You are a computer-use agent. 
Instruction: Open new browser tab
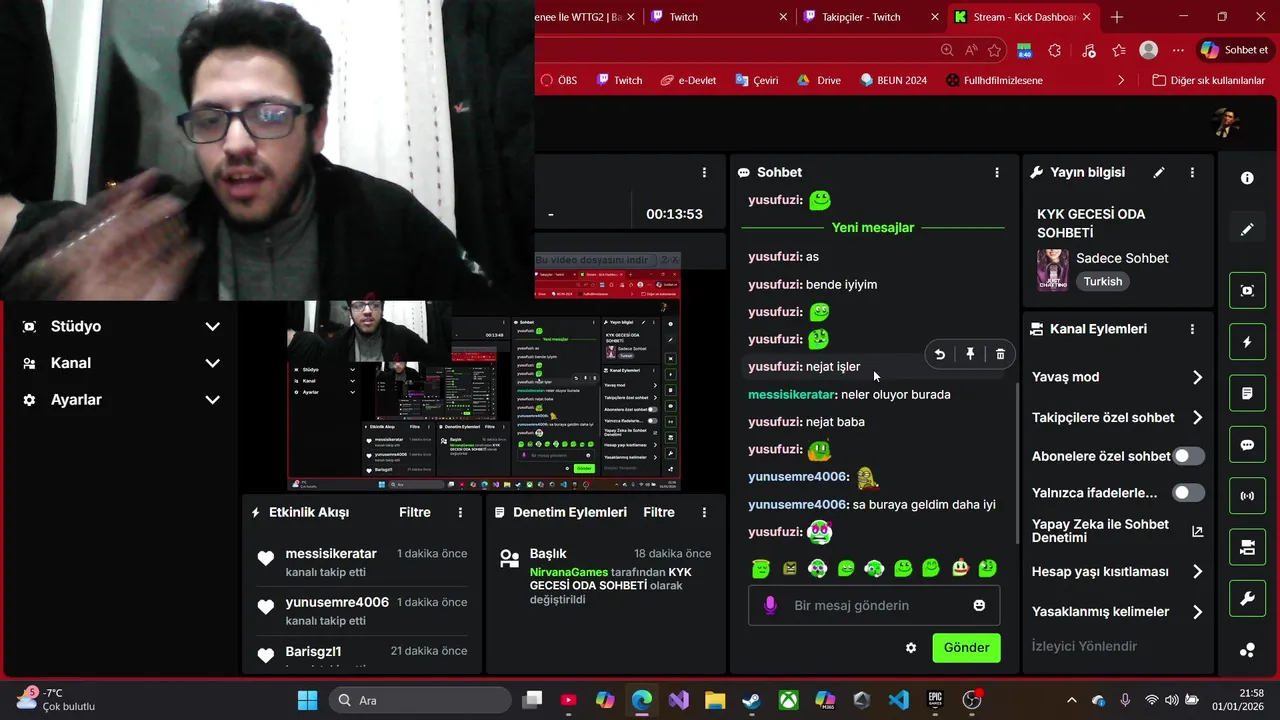[1117, 17]
